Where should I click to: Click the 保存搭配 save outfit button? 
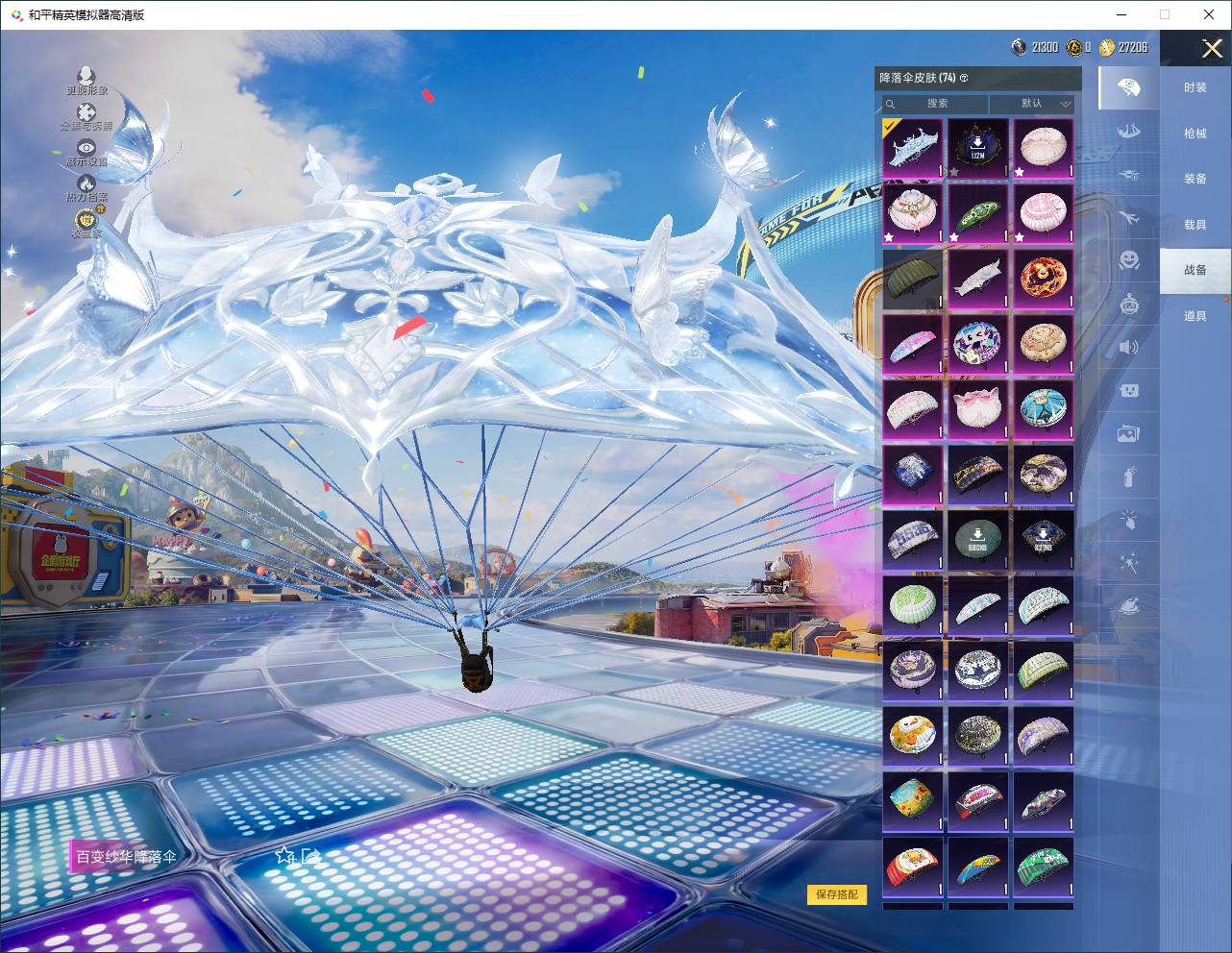coord(836,894)
